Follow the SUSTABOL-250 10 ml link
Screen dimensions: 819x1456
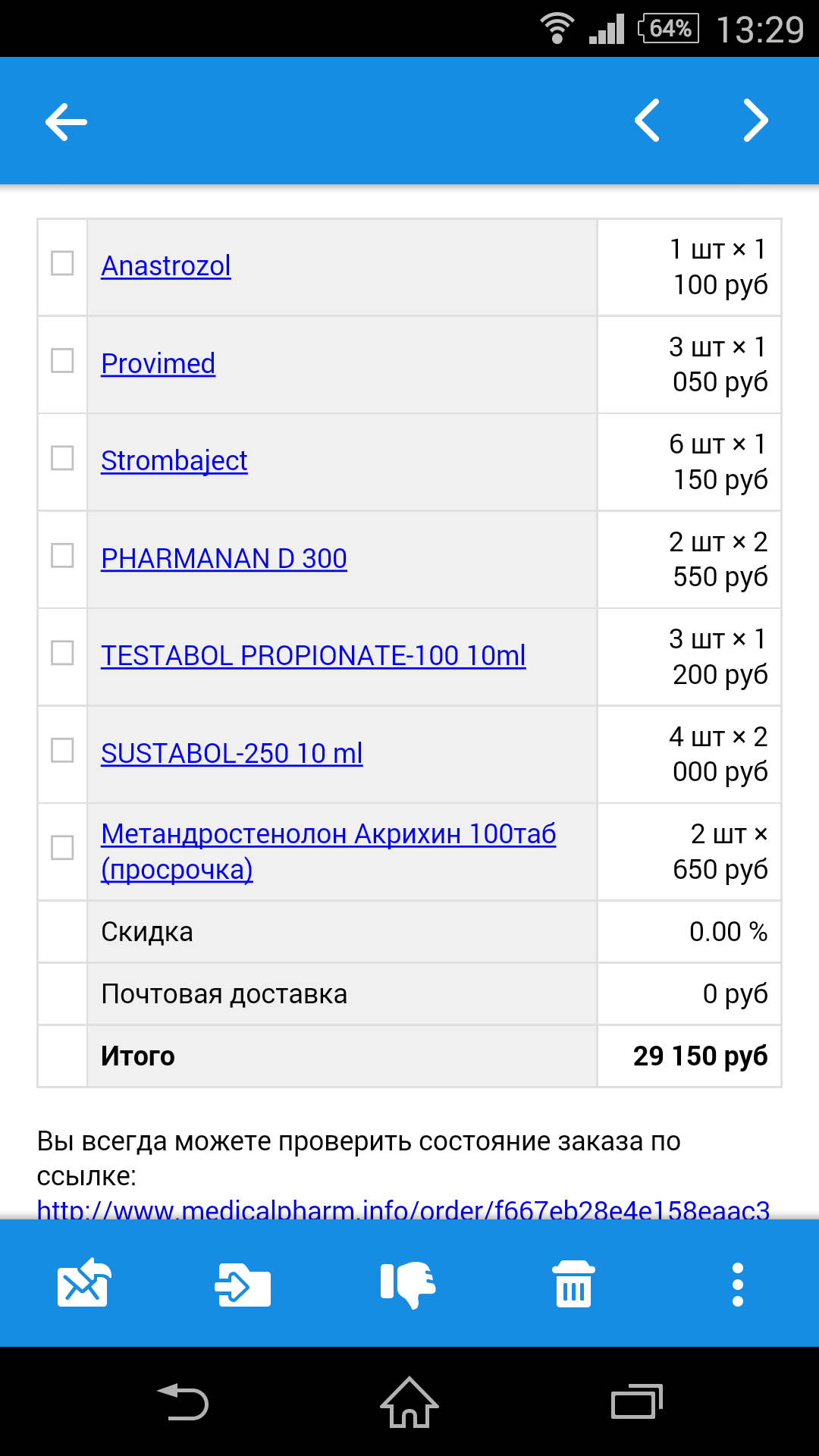tap(231, 754)
